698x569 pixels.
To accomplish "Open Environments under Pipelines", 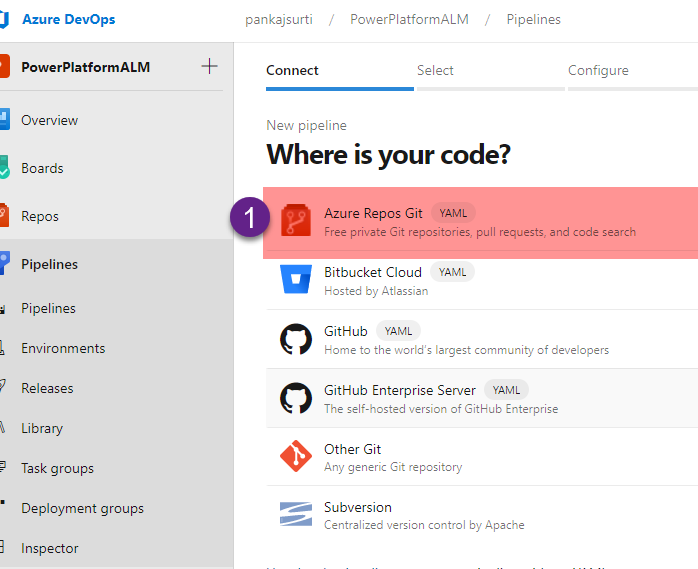I will pos(63,349).
